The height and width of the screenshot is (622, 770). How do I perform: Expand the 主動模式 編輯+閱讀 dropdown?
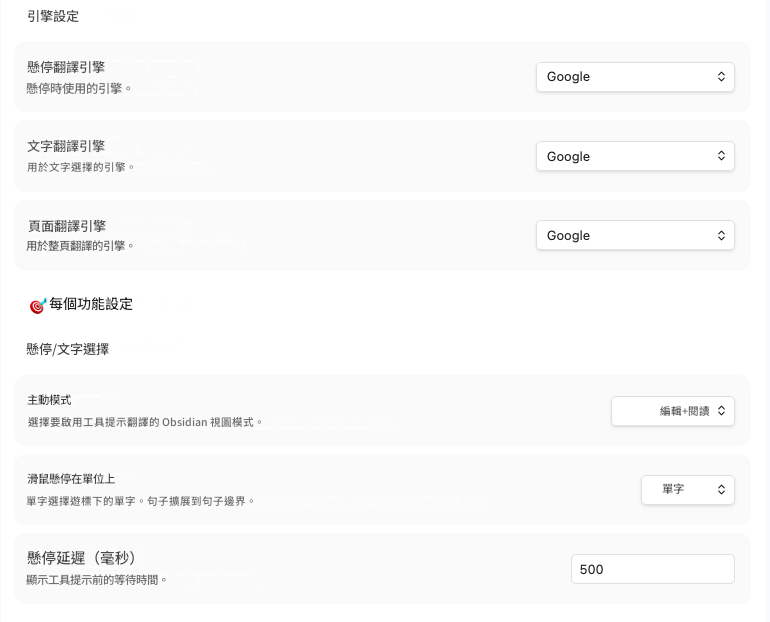[x=672, y=411]
